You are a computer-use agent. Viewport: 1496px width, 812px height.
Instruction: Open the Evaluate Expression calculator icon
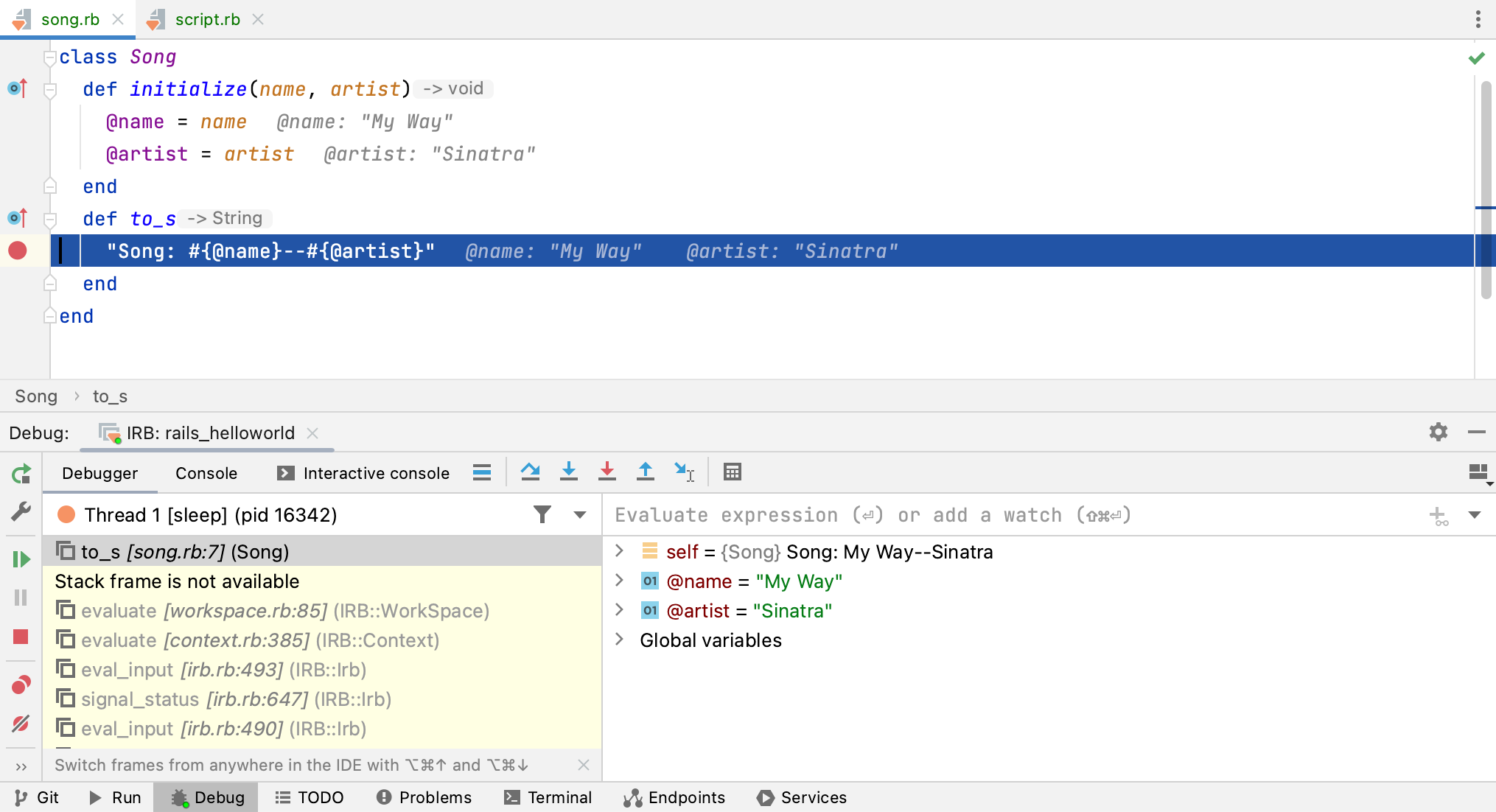(x=732, y=472)
